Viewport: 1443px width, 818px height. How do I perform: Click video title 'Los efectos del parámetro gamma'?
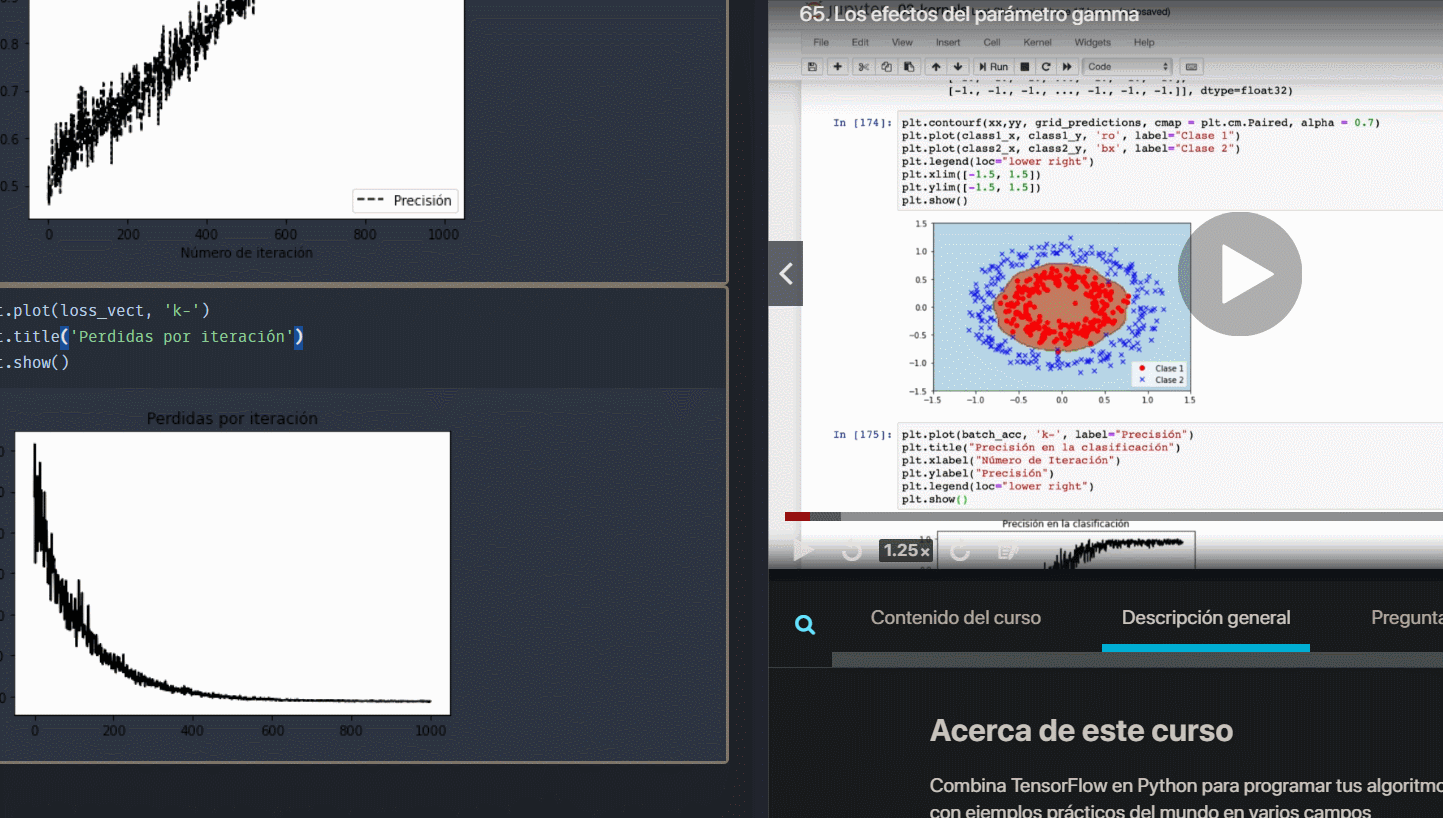[x=969, y=15]
